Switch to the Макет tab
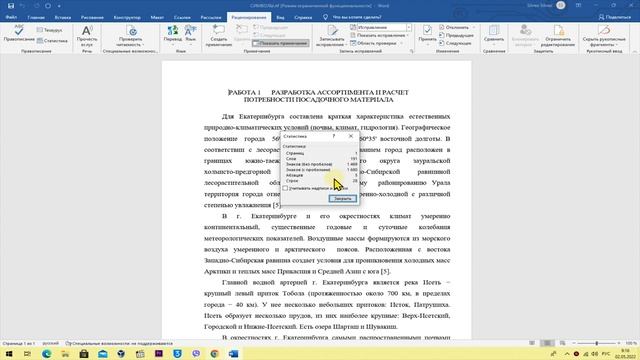Viewport: 640px width, 360px height. pyautogui.click(x=157, y=17)
